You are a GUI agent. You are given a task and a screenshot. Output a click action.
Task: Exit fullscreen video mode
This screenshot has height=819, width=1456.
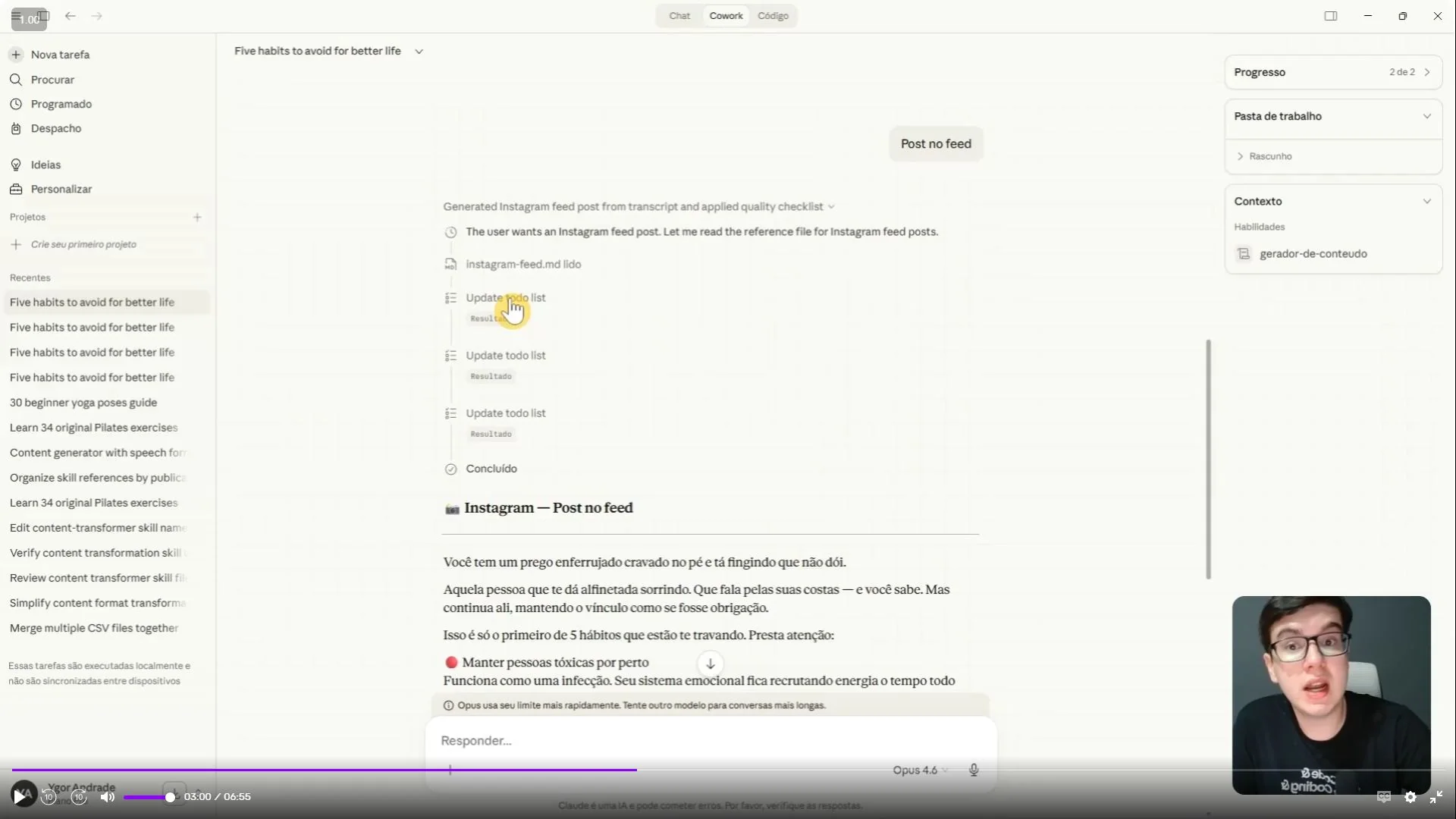coord(1436,797)
